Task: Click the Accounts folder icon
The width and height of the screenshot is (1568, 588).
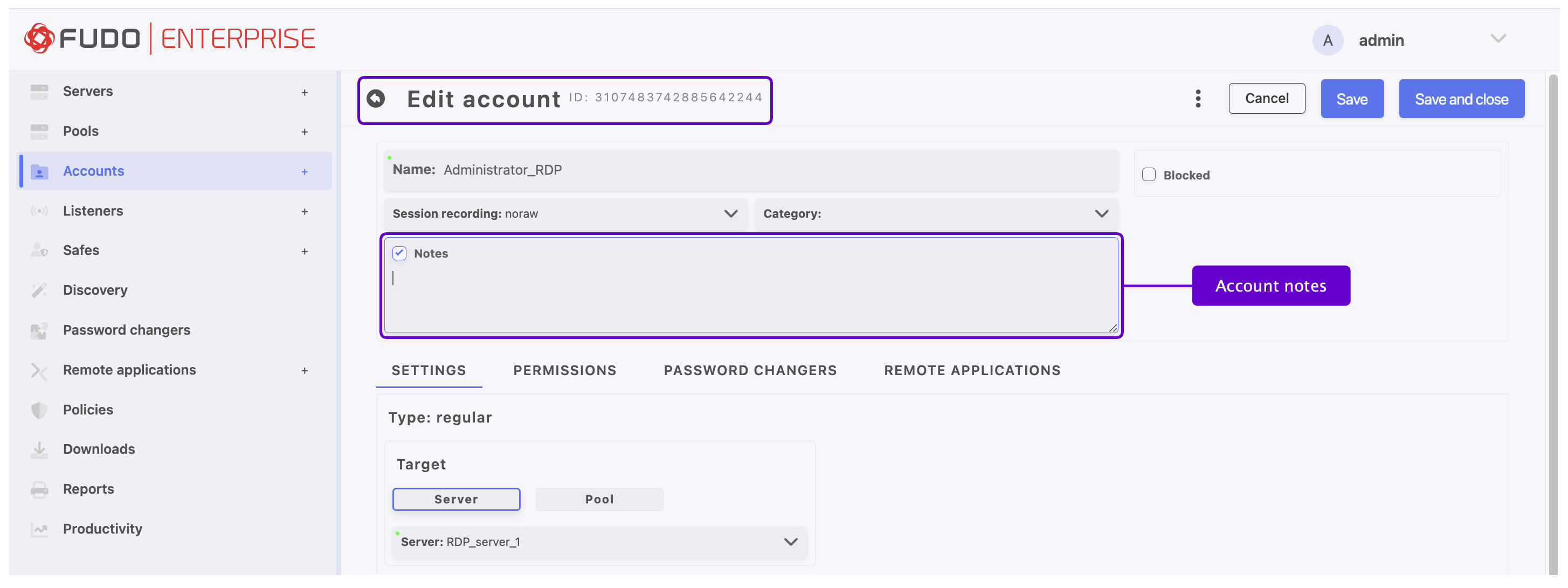Action: coord(39,171)
